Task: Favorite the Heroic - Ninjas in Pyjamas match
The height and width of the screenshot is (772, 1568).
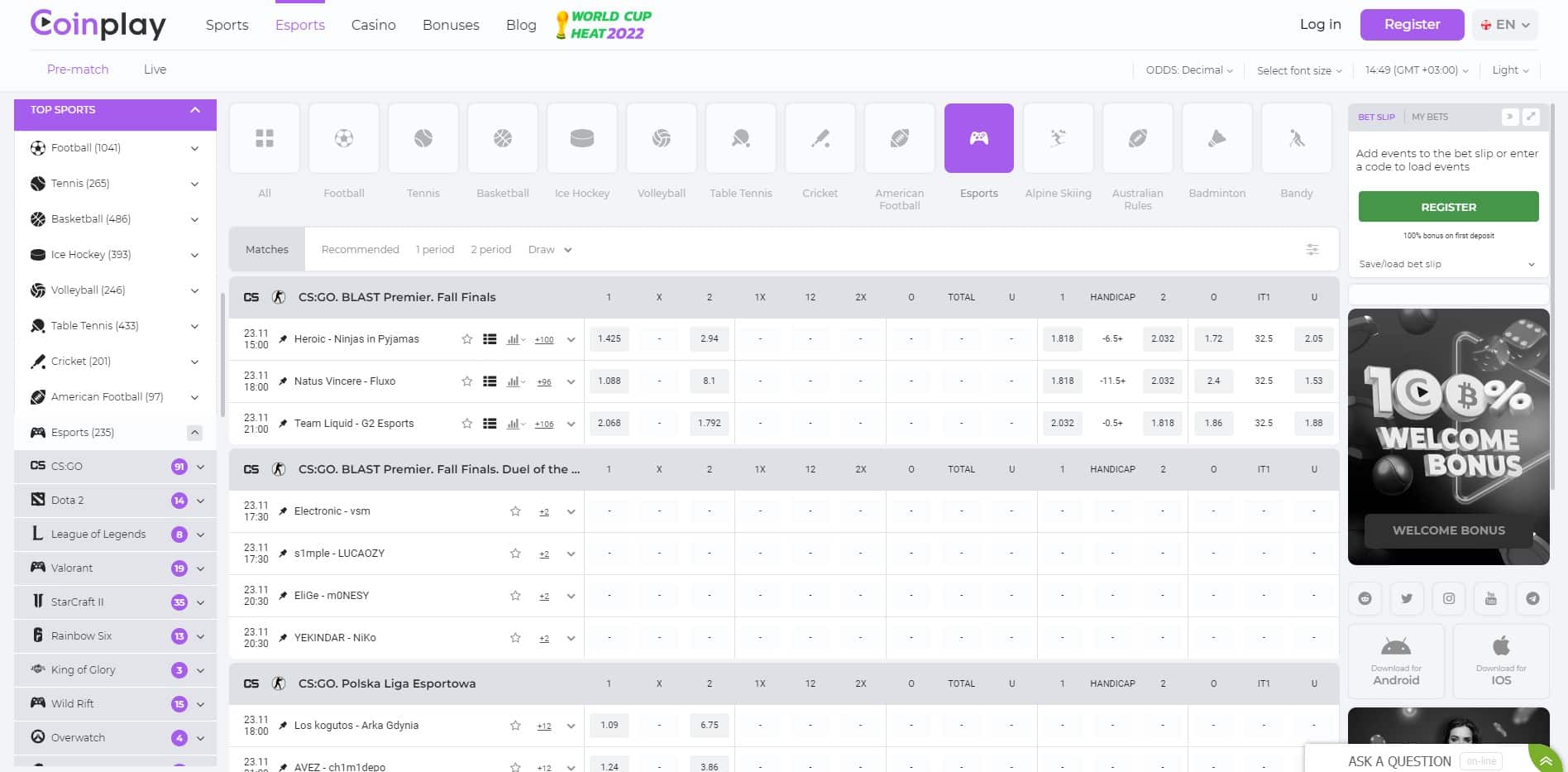Action: pos(467,339)
